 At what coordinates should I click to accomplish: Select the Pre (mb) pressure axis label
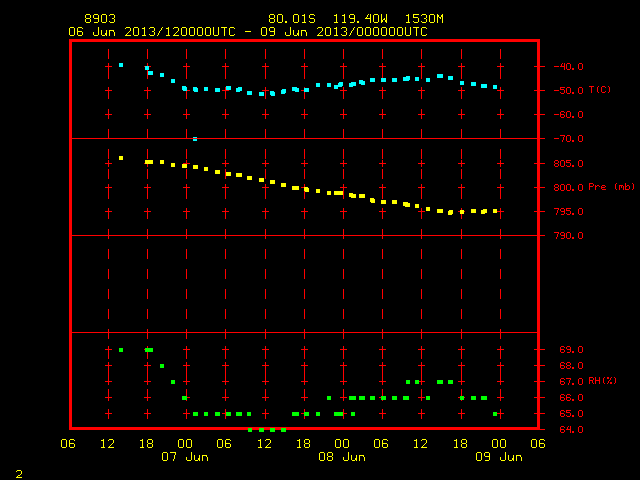611,187
